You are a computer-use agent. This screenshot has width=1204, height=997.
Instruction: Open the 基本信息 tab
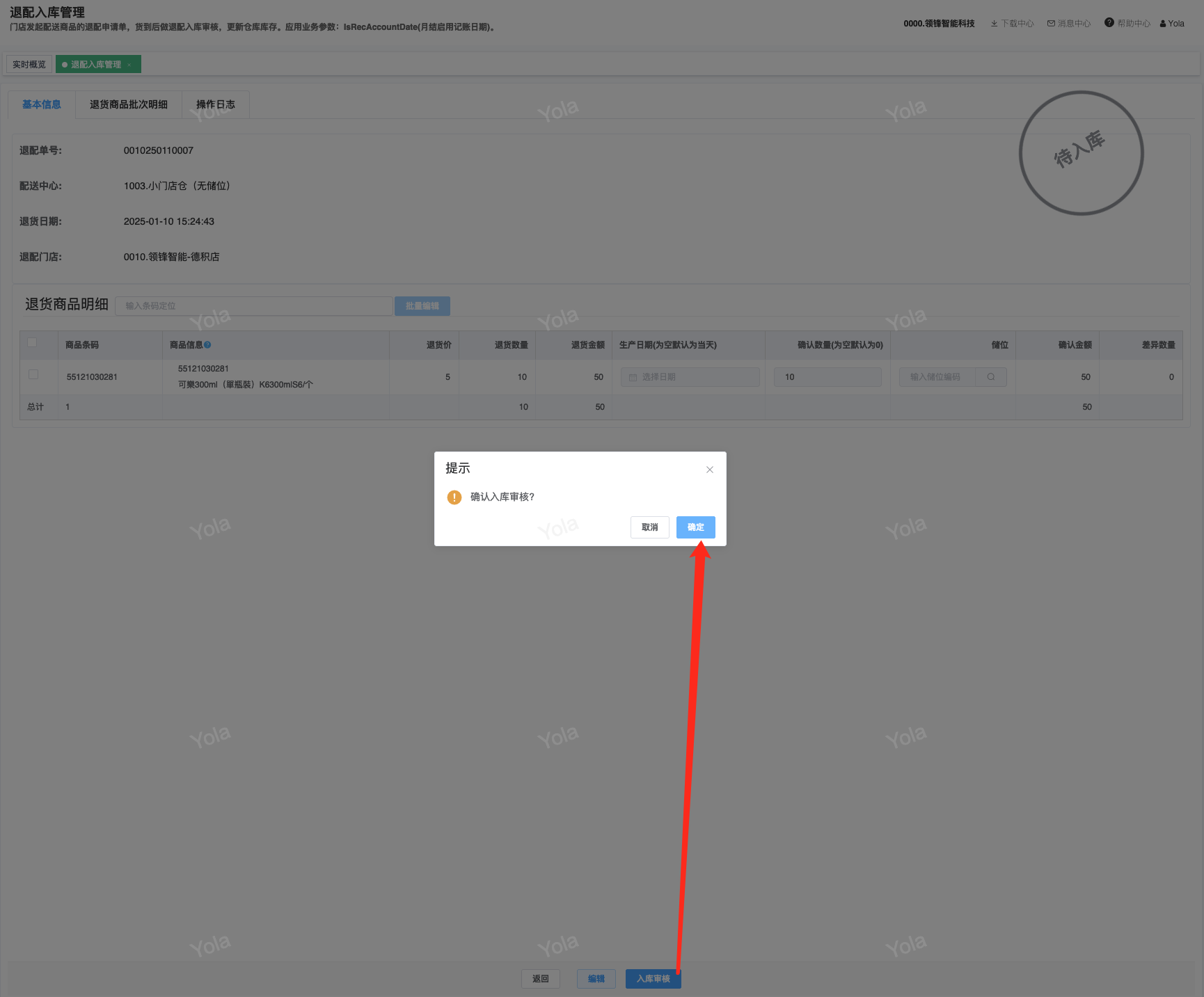[42, 104]
